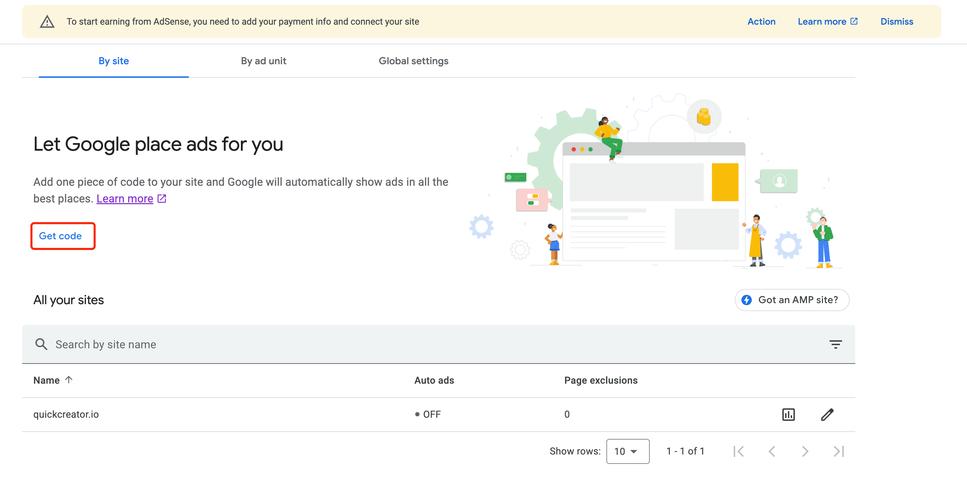The width and height of the screenshot is (967, 500).
Task: Click the sort ascending arrow next to Name
Action: tap(68, 380)
